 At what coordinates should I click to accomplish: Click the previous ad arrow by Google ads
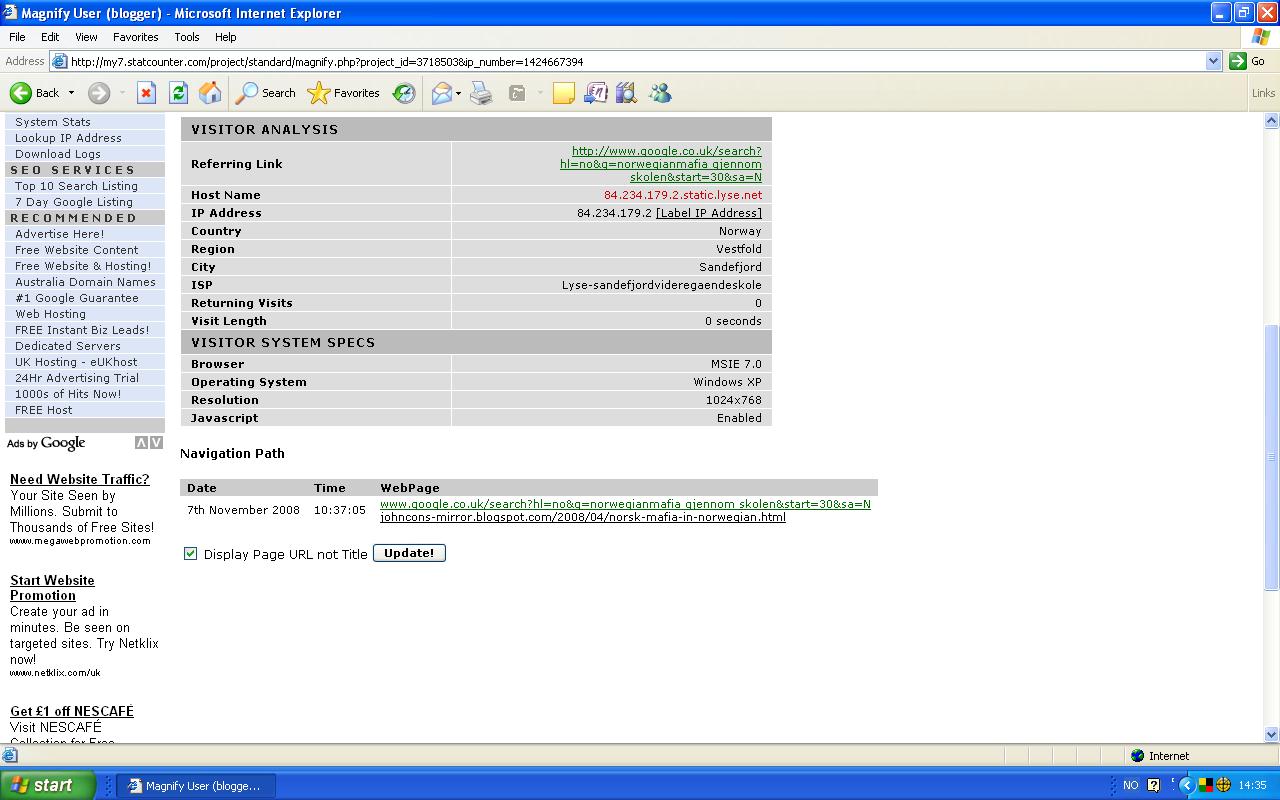142,443
